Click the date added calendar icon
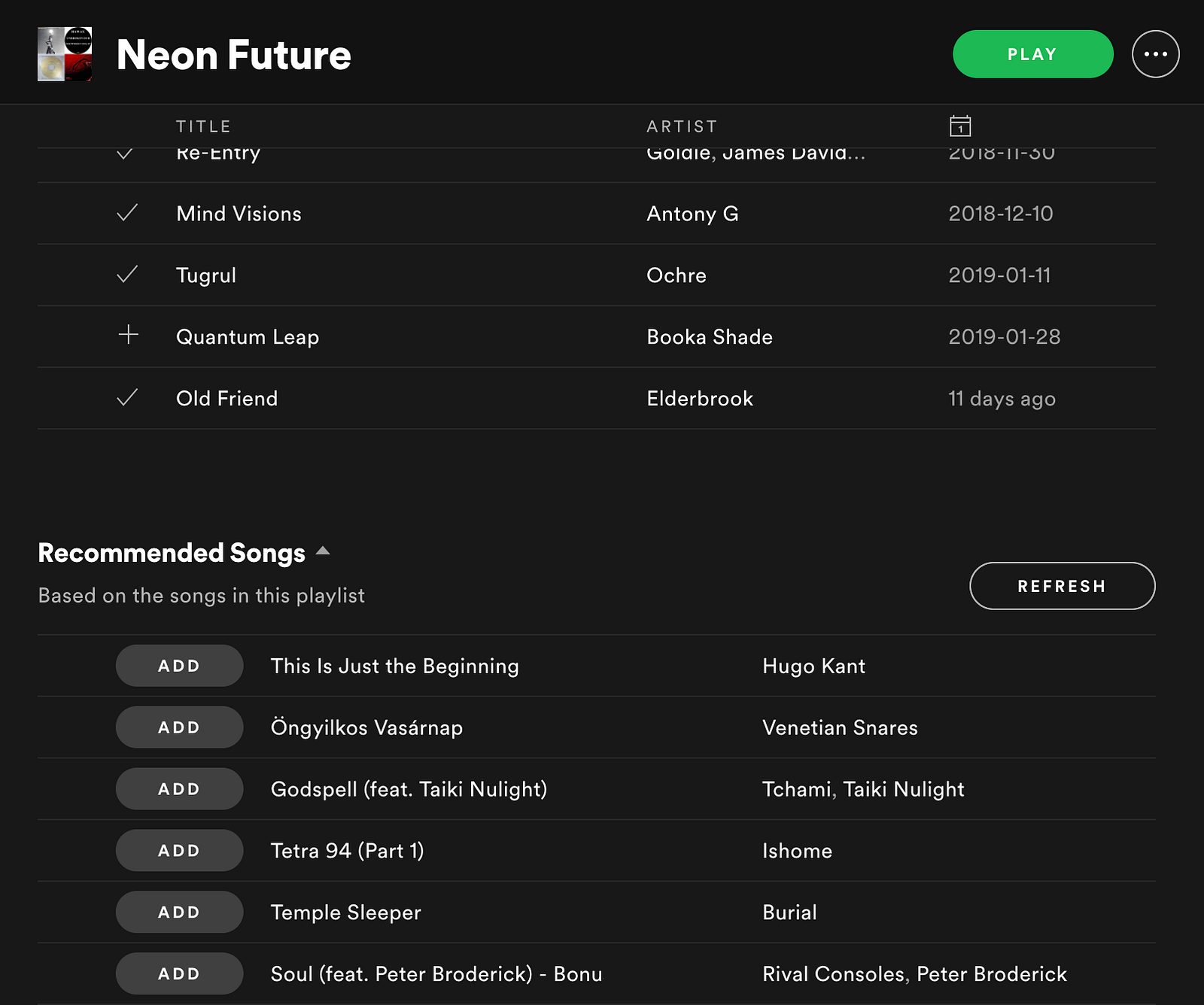This screenshot has height=1005, width=1204. click(960, 126)
